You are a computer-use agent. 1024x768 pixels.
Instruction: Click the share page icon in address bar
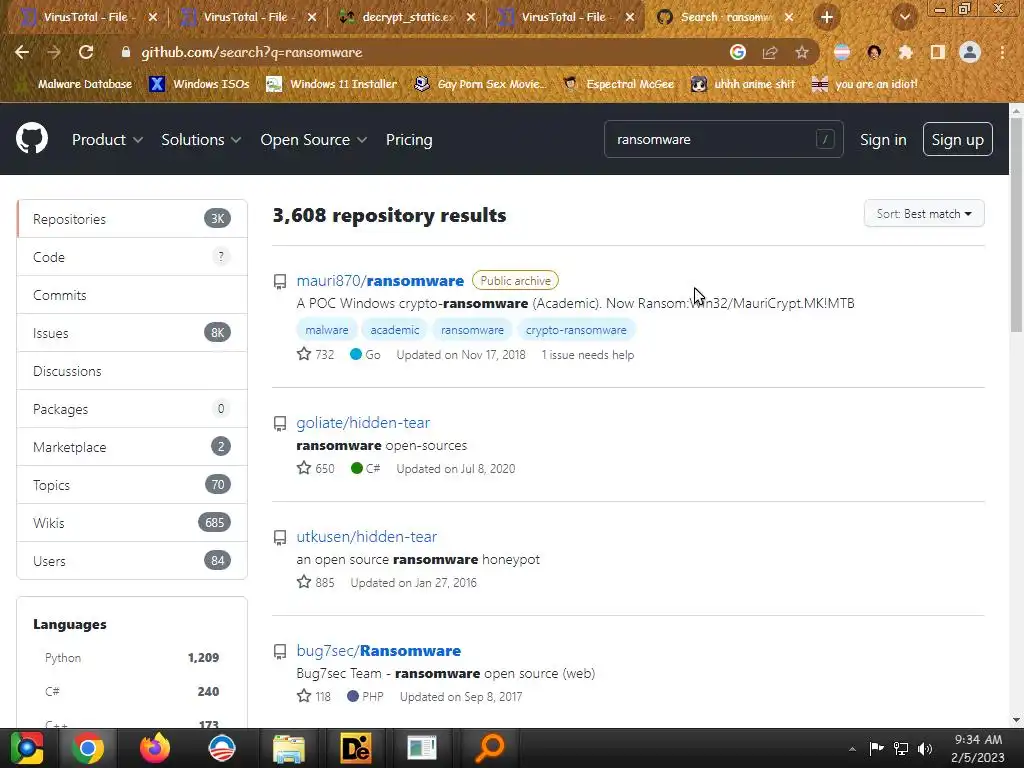pyautogui.click(x=770, y=52)
